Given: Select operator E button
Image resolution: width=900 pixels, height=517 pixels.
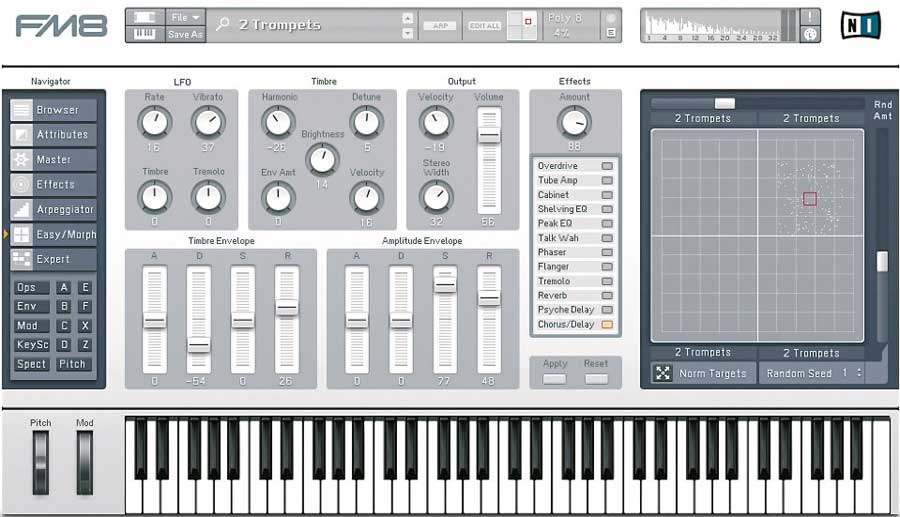Looking at the screenshot, I should 85,287.
